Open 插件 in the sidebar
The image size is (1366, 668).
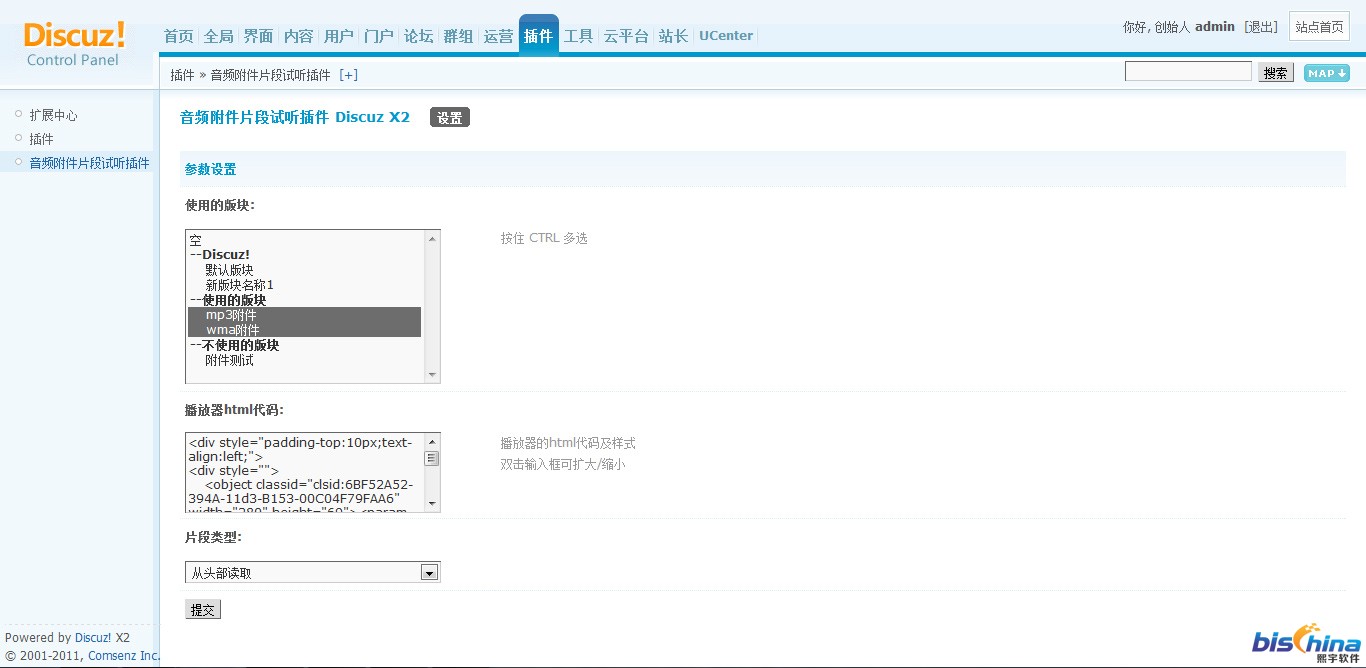(41, 139)
